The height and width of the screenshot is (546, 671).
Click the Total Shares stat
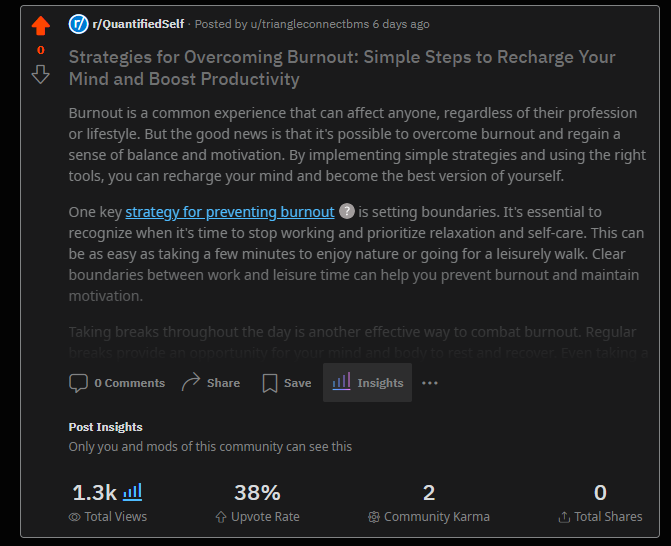pos(600,493)
